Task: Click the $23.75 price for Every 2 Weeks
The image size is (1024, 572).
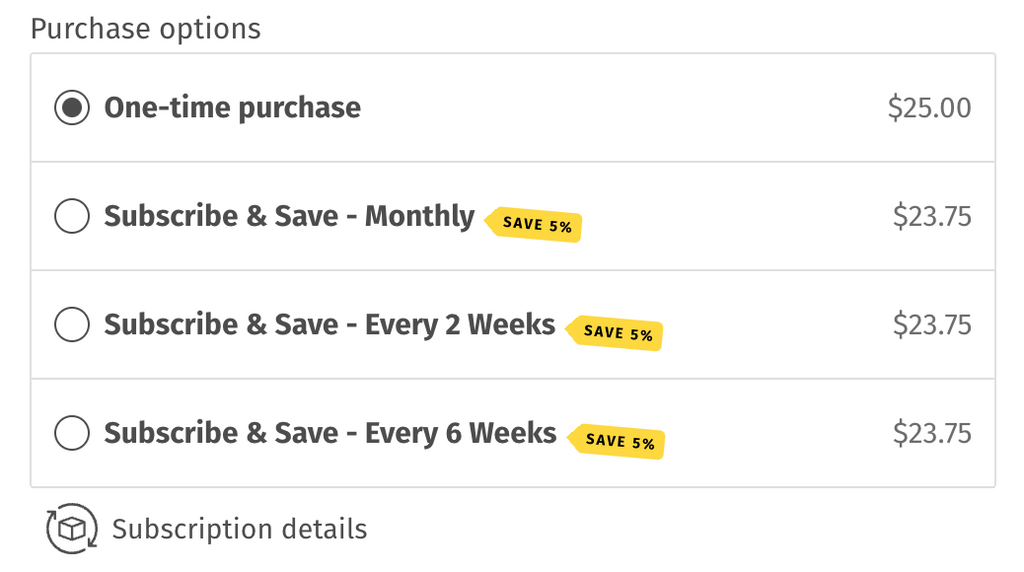Action: (x=932, y=325)
